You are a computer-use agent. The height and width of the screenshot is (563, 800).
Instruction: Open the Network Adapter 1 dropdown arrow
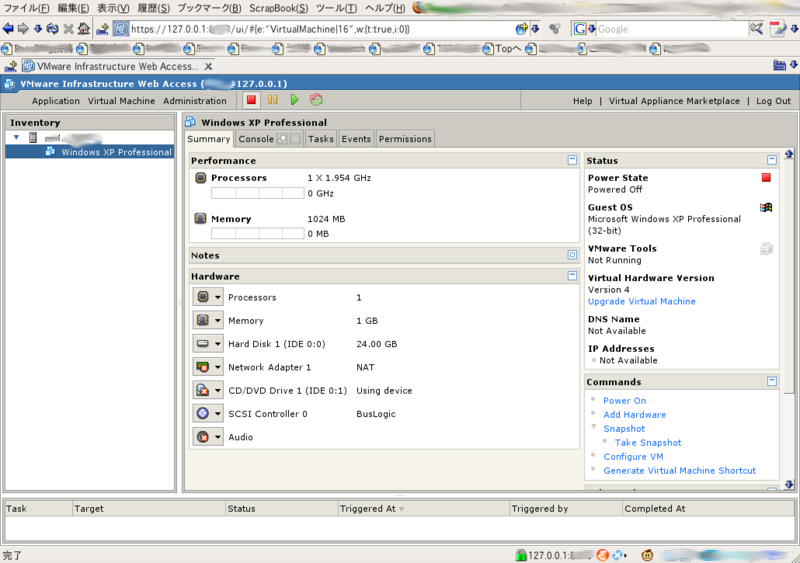click(218, 367)
